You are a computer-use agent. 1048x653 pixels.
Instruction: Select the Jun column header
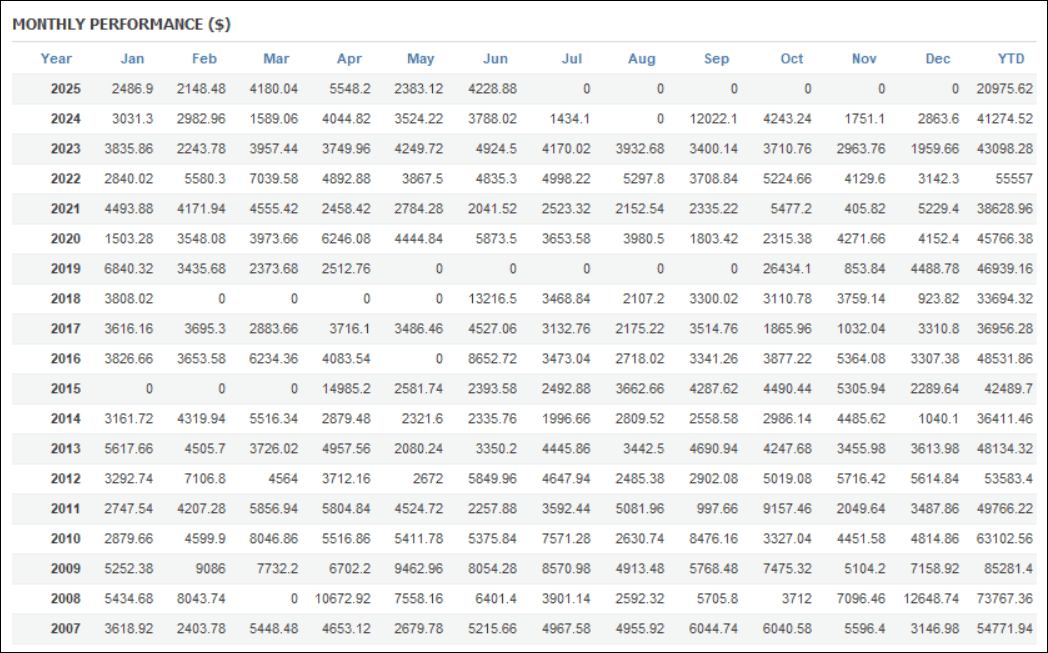pos(495,59)
